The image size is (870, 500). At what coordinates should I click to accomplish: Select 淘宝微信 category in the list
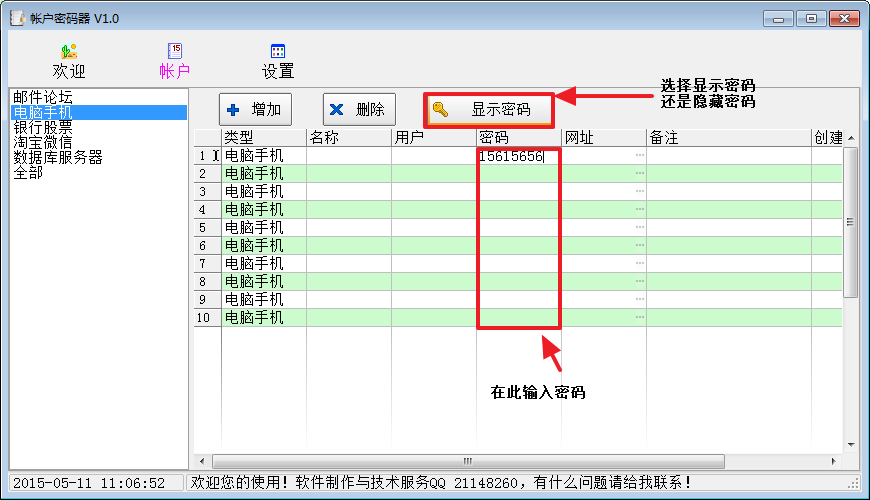(x=43, y=142)
